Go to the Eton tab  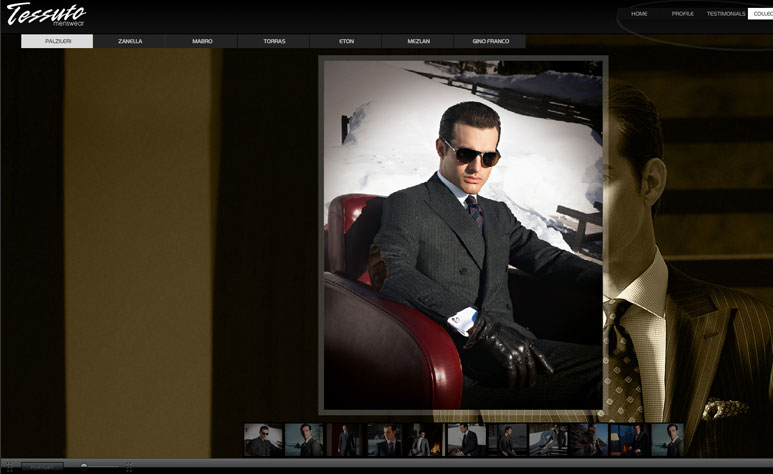[x=346, y=41]
